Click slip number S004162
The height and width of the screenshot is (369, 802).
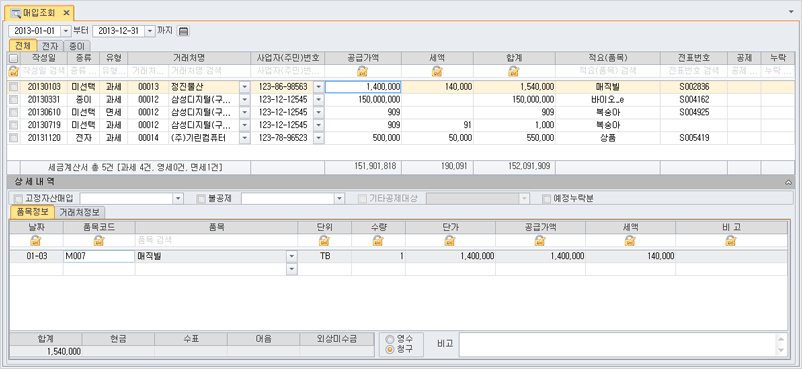[694, 100]
